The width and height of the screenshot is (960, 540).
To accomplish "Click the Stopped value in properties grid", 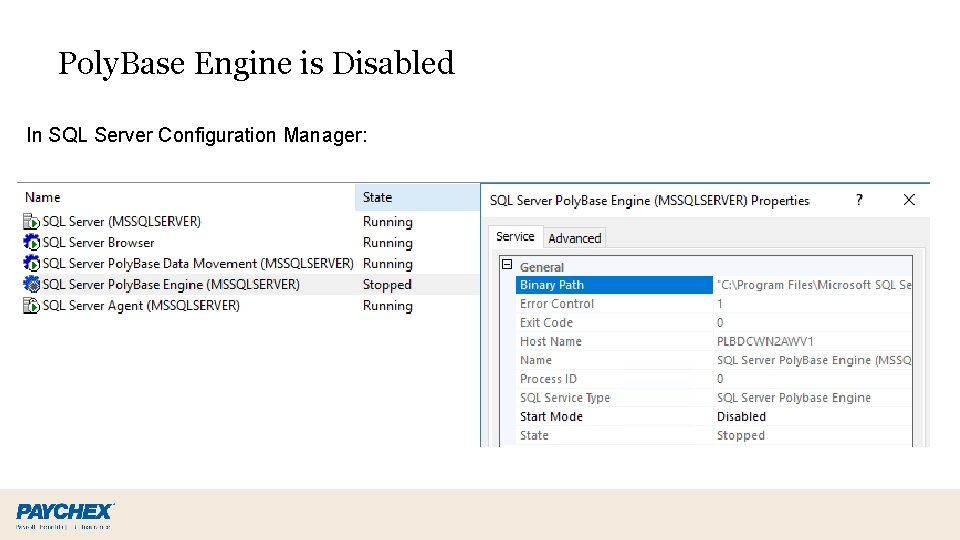I will tap(741, 436).
